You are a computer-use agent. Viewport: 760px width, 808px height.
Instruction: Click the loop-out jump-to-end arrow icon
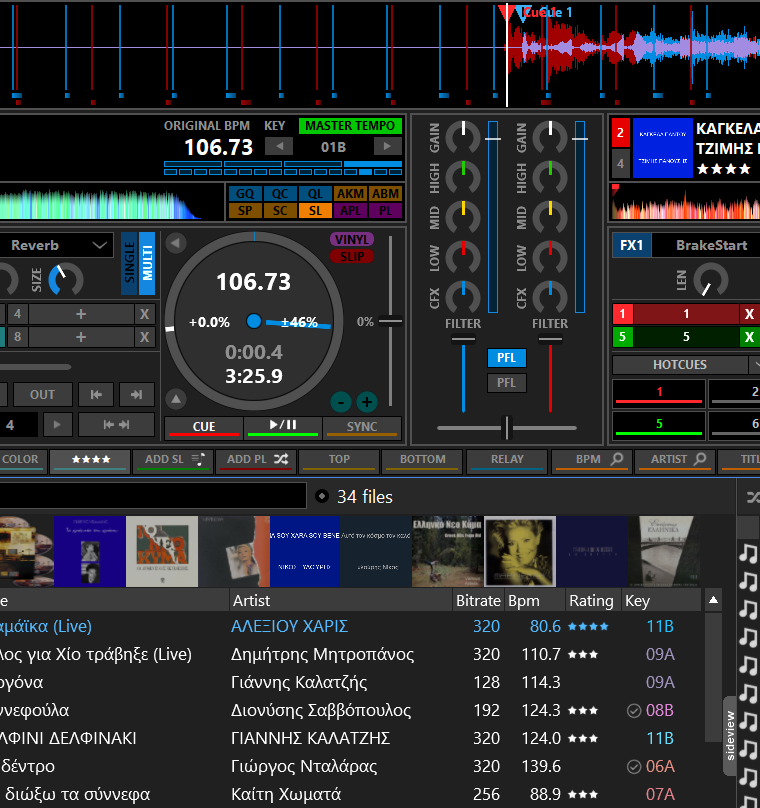point(137,394)
